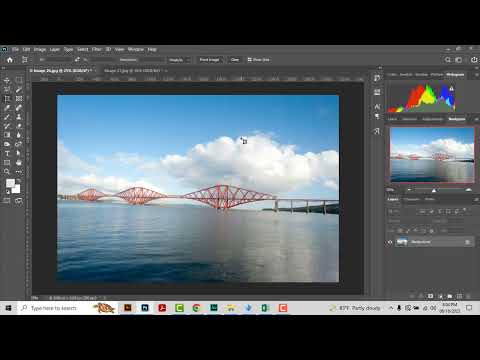The image size is (480, 360).
Task: Open the Edit Toolbar three-dots button
Action: (19, 171)
